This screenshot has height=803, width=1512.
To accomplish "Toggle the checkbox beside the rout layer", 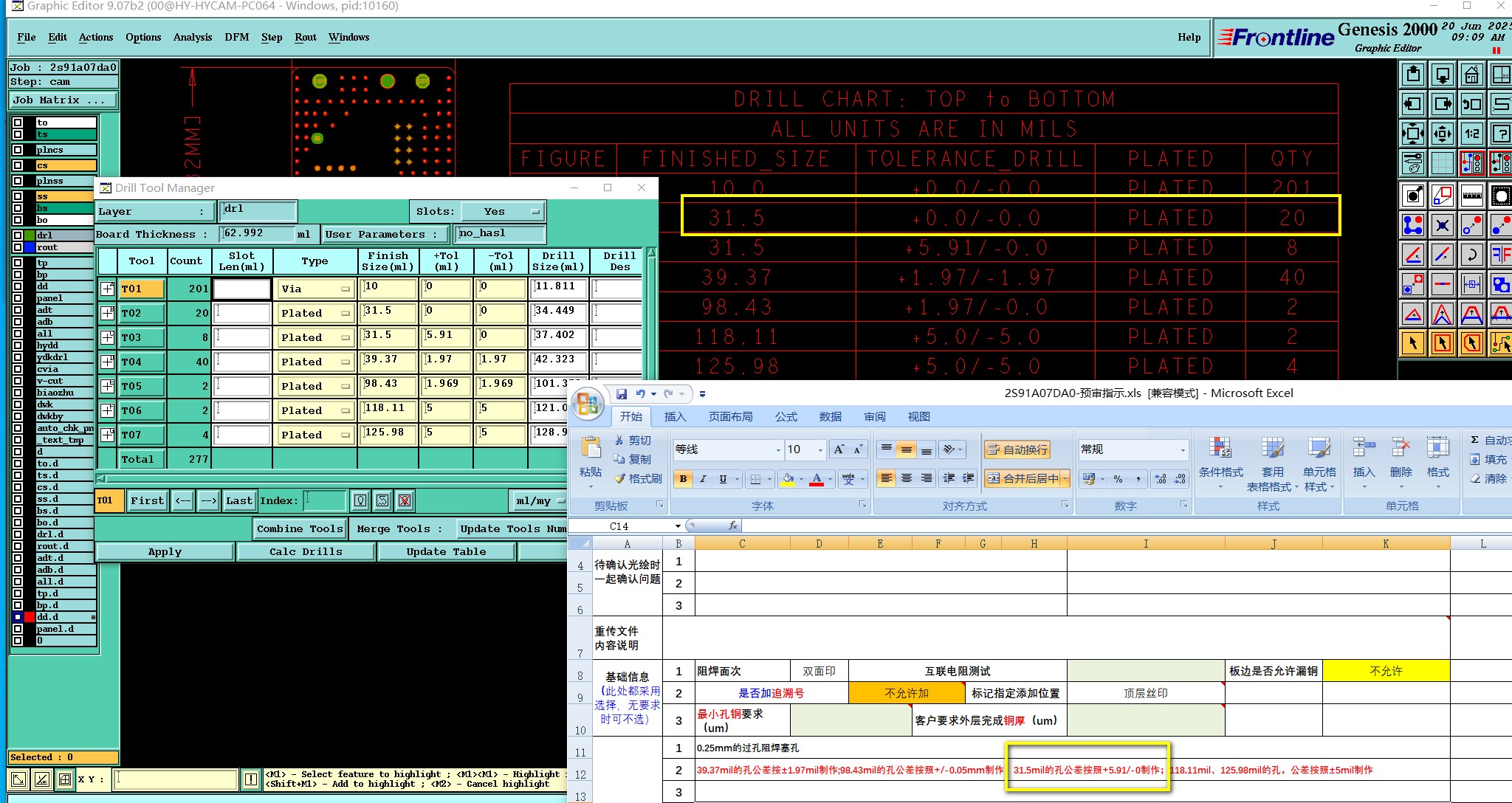I will pos(18,247).
